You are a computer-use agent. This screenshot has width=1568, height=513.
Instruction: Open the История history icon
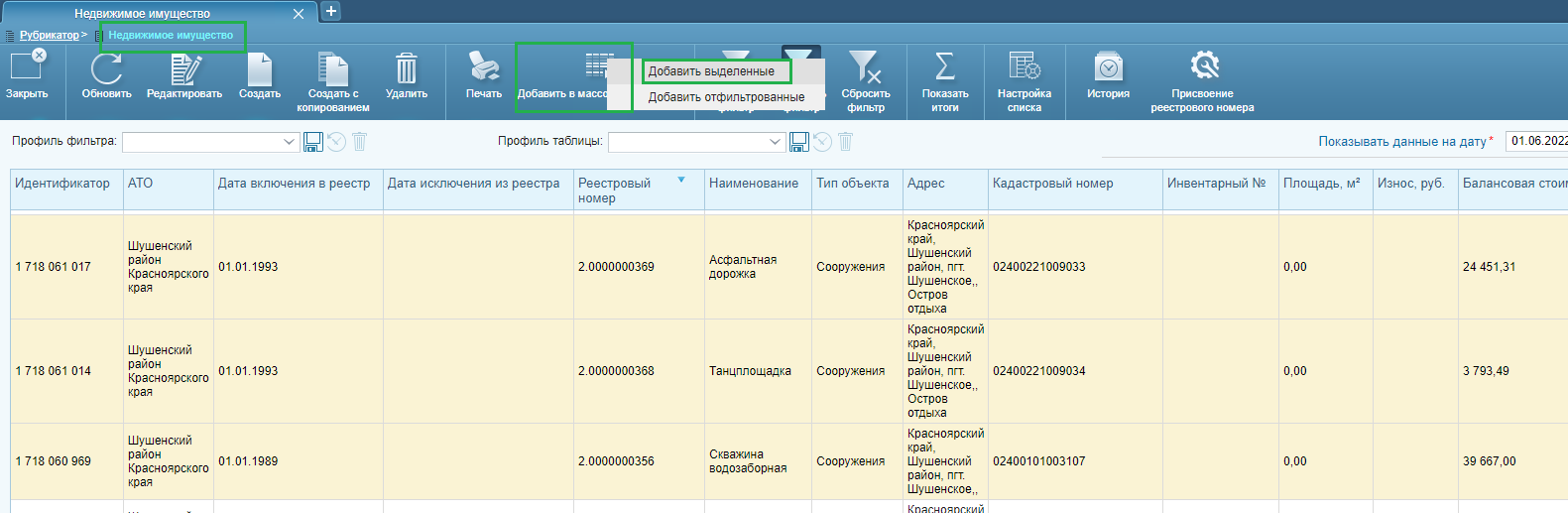tap(1108, 67)
